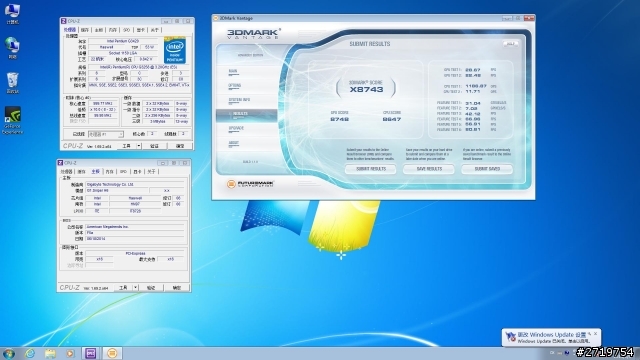Click the Futuremark logo in 3DMark Vantage
This screenshot has width=640, height=360.
[250, 184]
